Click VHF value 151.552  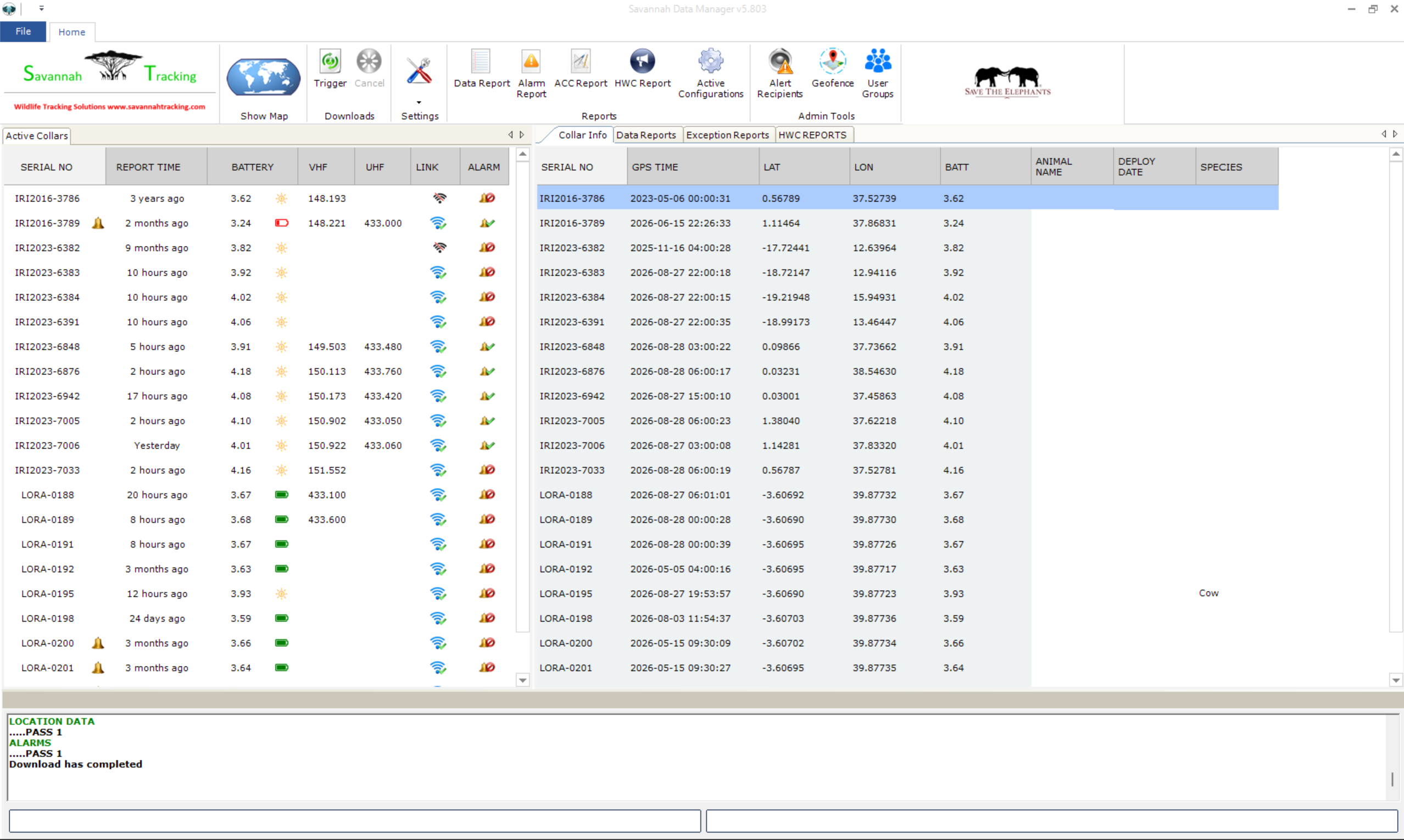(x=327, y=470)
